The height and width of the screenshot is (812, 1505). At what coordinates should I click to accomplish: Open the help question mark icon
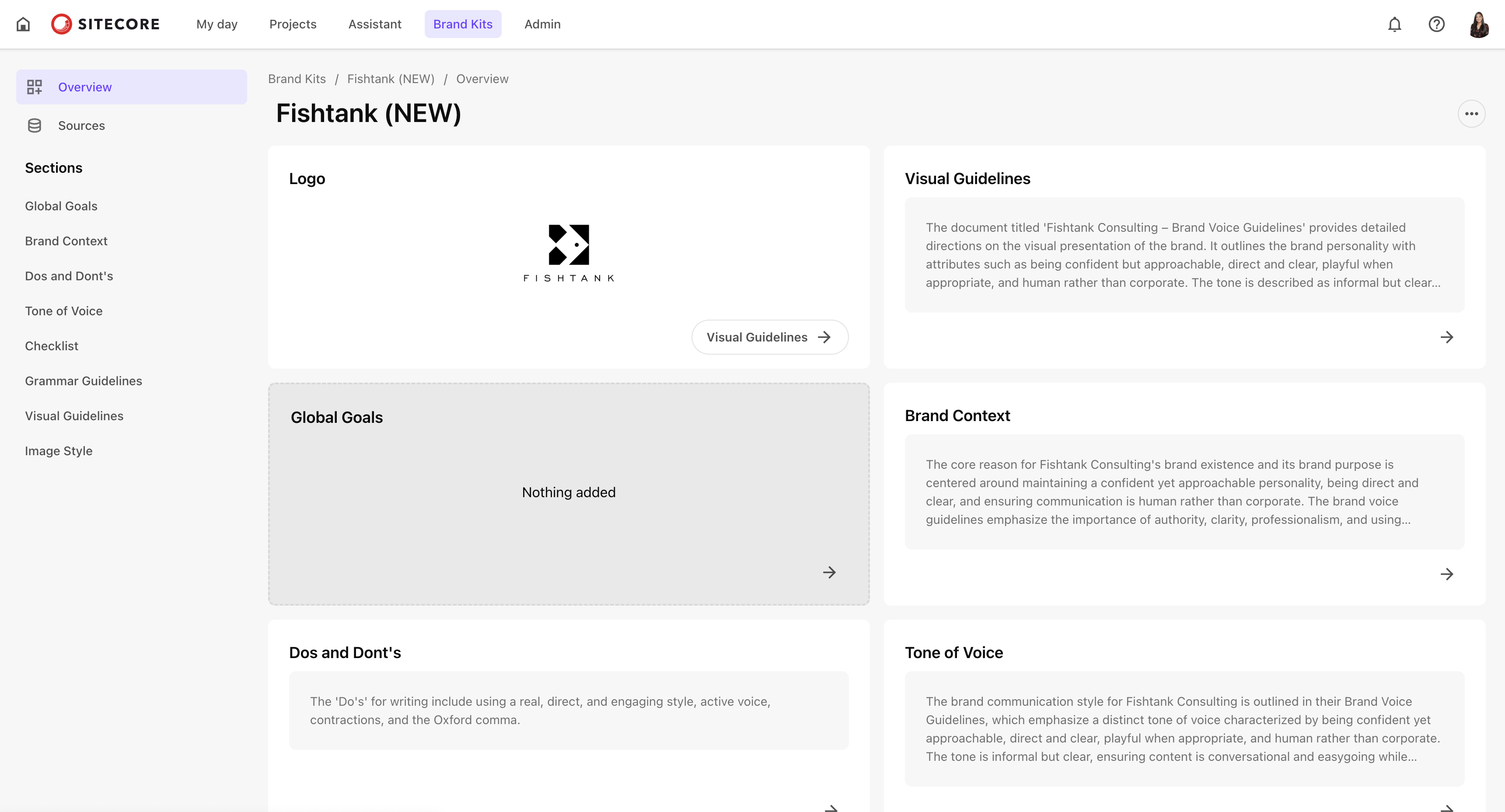[x=1437, y=24]
